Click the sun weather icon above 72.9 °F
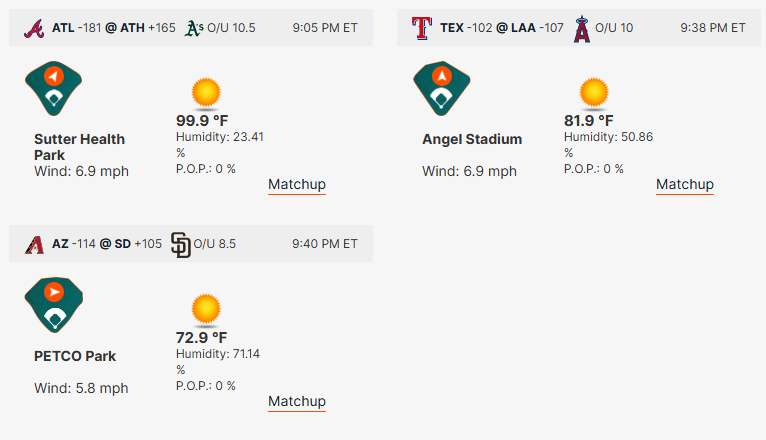This screenshot has width=766, height=440. click(206, 310)
